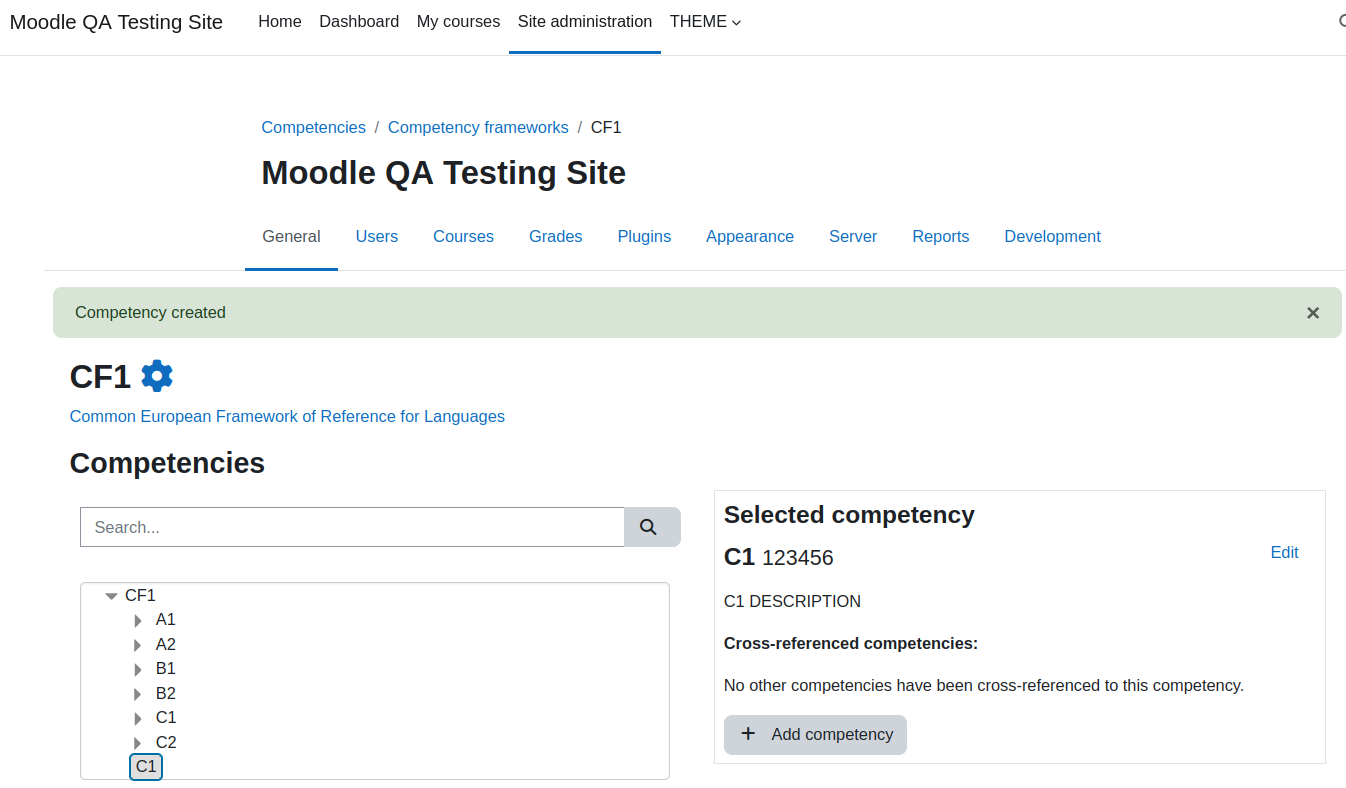Switch to the Plugins tab
Viewport: 1346px width, 788px height.
pos(644,237)
